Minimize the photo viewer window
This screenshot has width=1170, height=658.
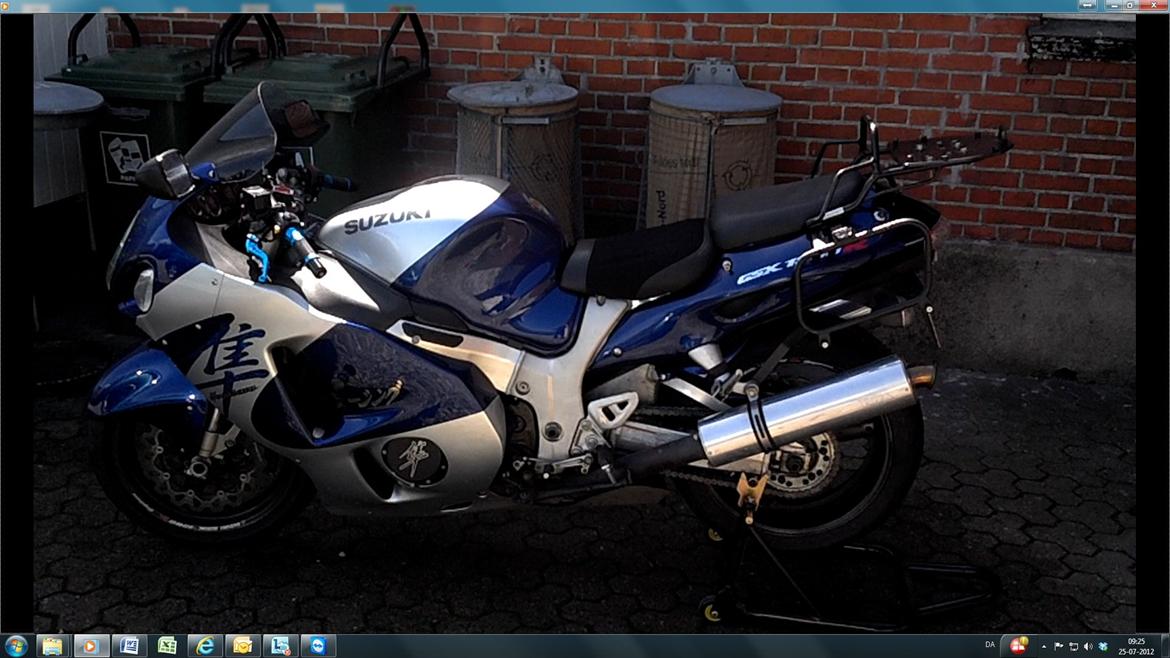click(x=1114, y=6)
